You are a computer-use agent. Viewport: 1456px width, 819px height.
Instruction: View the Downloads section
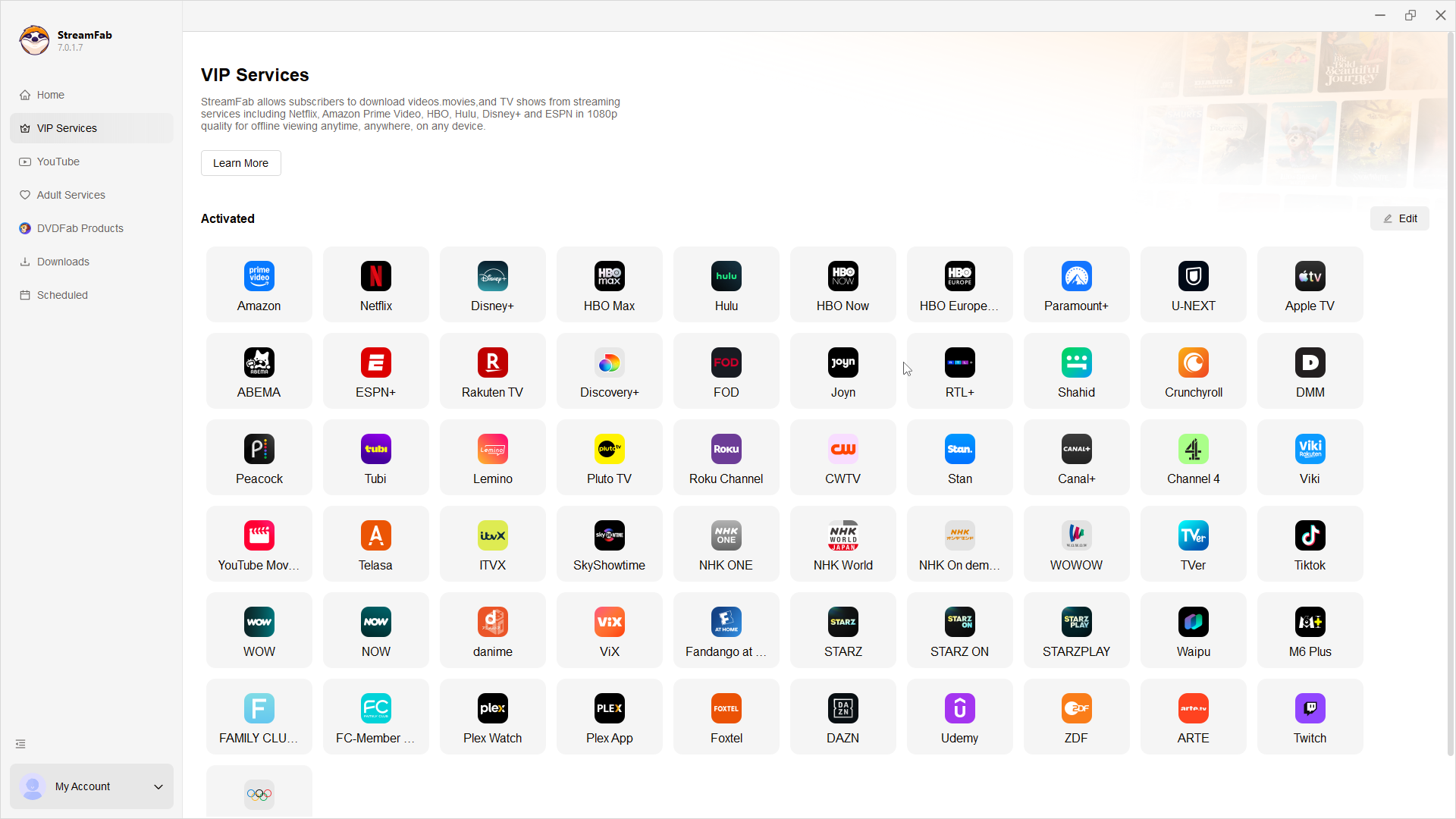point(91,262)
